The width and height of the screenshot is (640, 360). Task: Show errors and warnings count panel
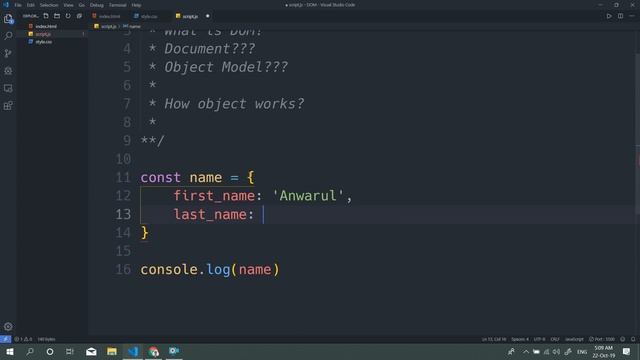point(23,339)
